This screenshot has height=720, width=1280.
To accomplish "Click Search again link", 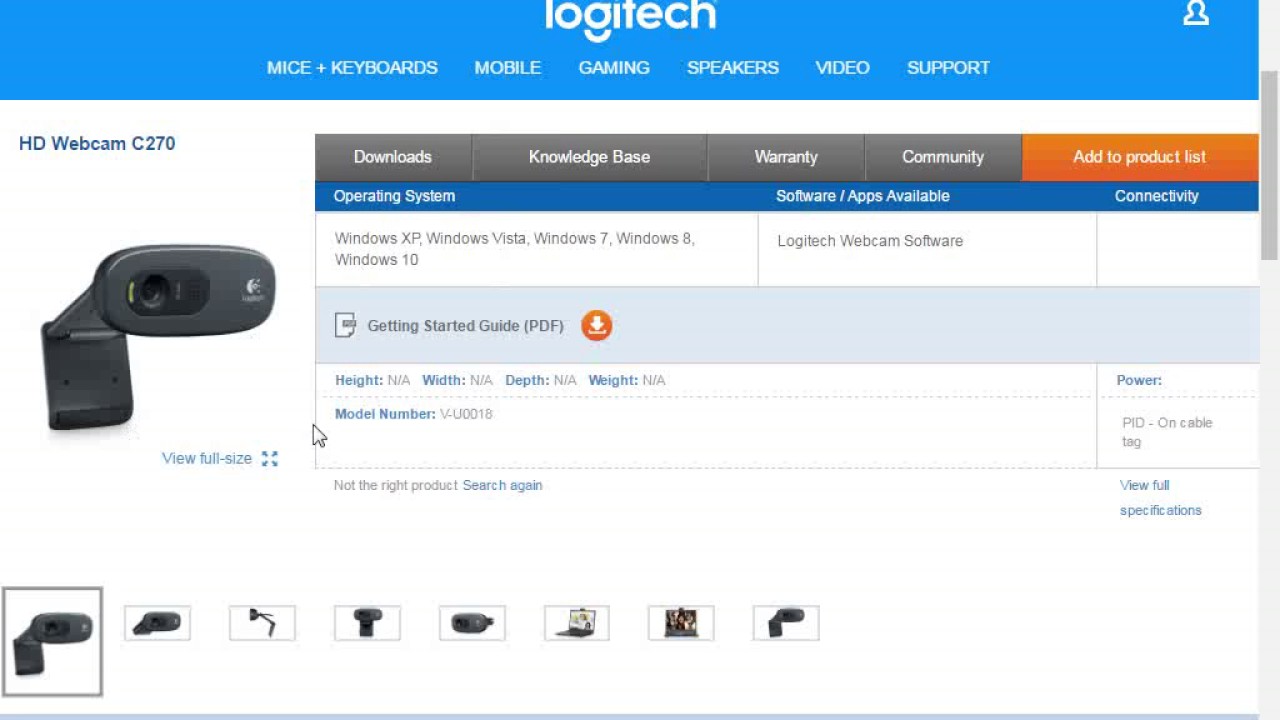I will pos(502,485).
